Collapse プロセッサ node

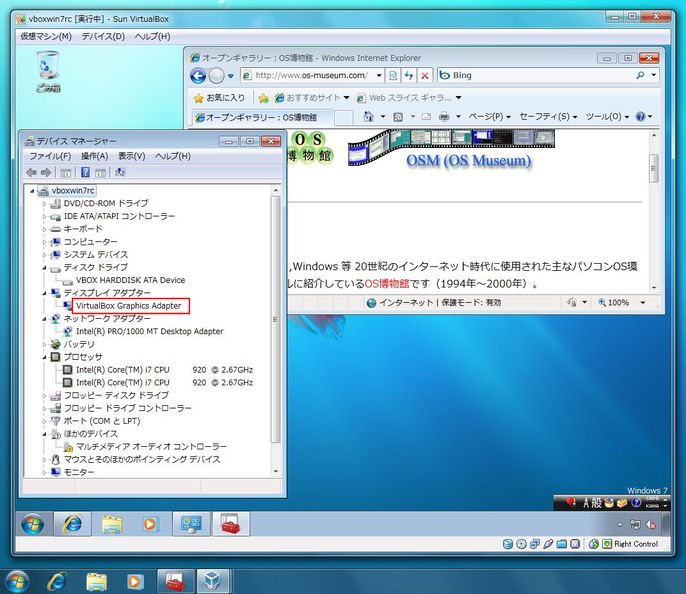point(44,357)
